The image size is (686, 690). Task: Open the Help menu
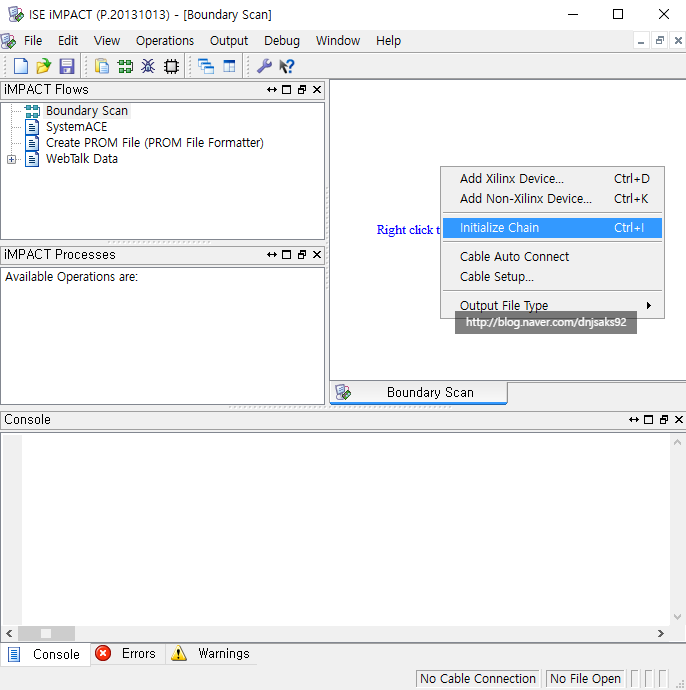point(388,41)
